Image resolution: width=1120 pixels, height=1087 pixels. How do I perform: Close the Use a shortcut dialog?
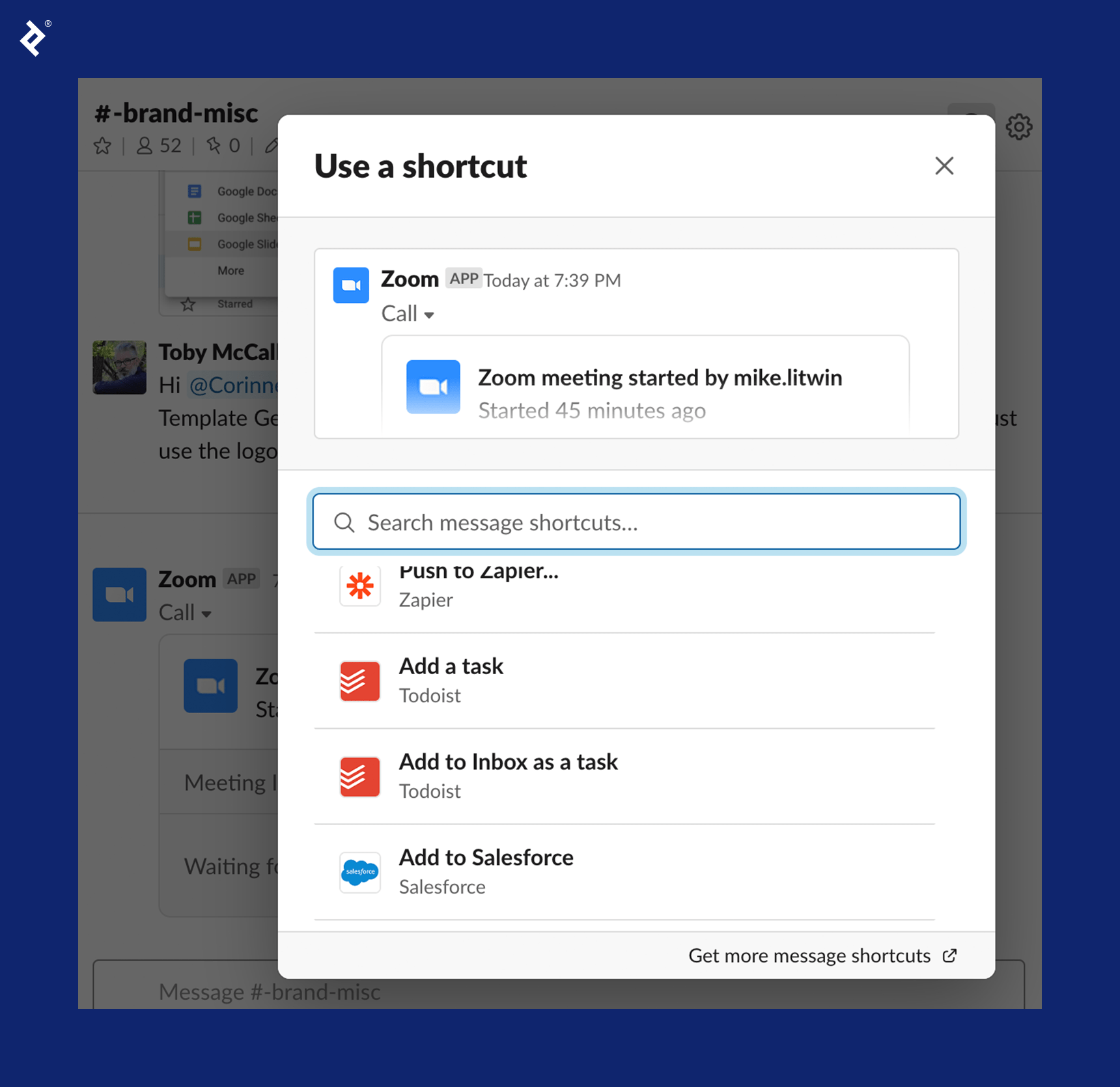click(944, 165)
